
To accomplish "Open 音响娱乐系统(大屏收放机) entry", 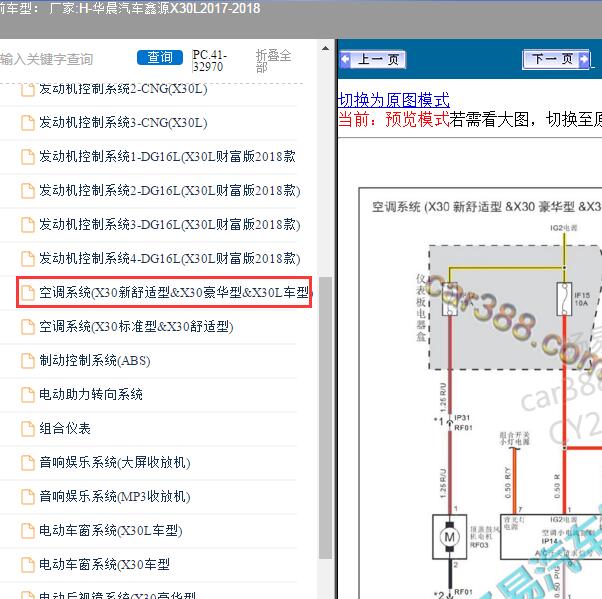I will [x=115, y=462].
